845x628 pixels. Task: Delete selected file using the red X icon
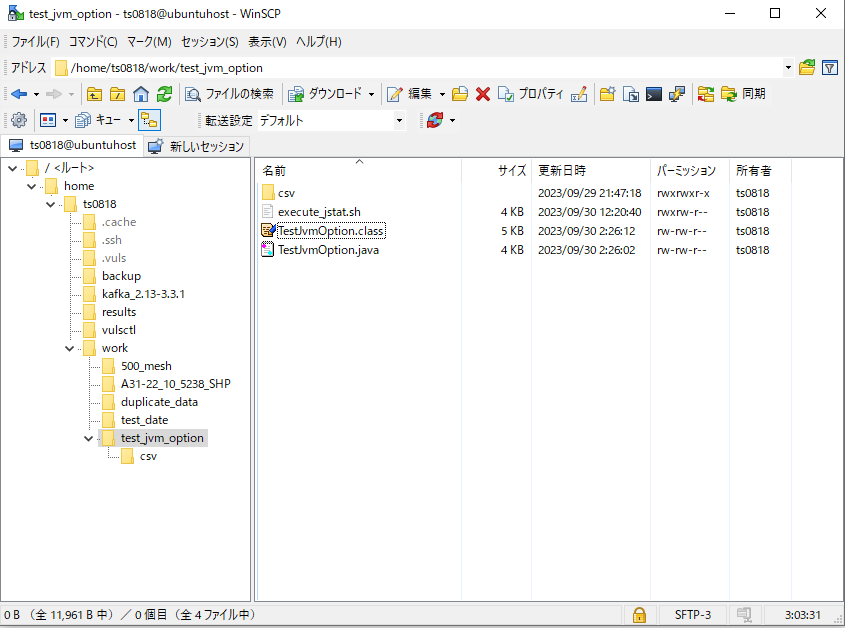(x=482, y=93)
